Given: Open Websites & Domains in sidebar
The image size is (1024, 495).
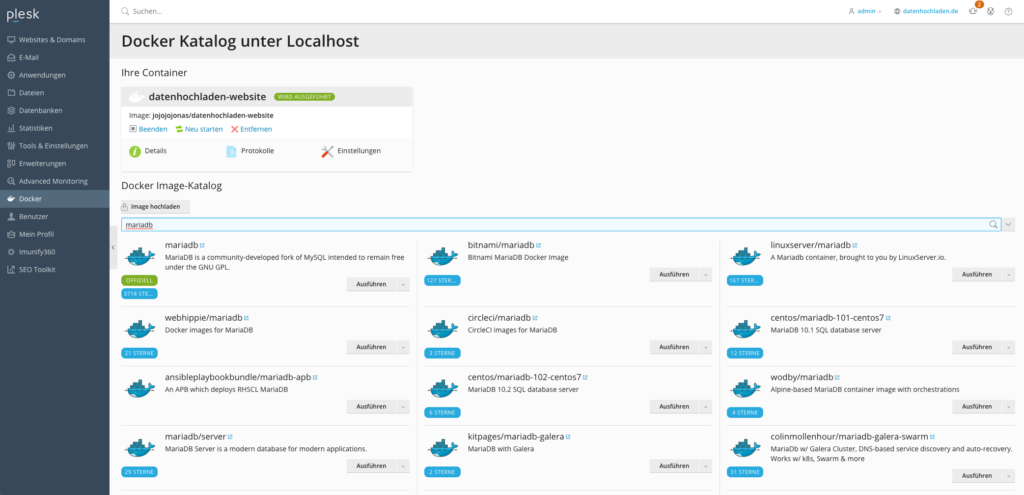Looking at the screenshot, I should click(x=54, y=40).
